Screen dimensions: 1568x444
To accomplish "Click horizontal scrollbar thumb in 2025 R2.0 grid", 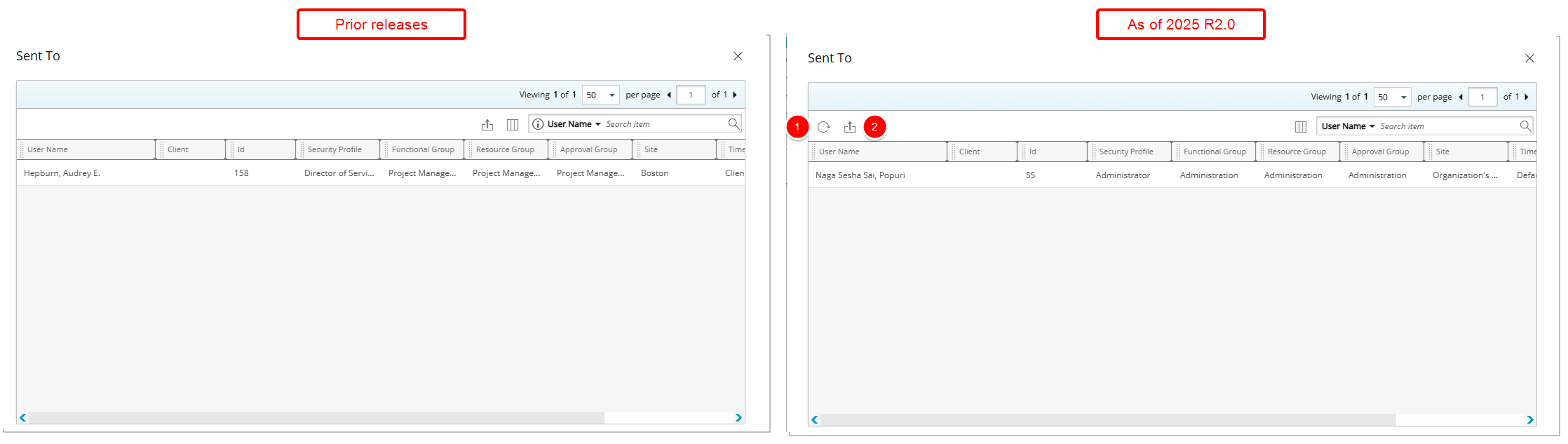I will pyautogui.click(x=1108, y=419).
